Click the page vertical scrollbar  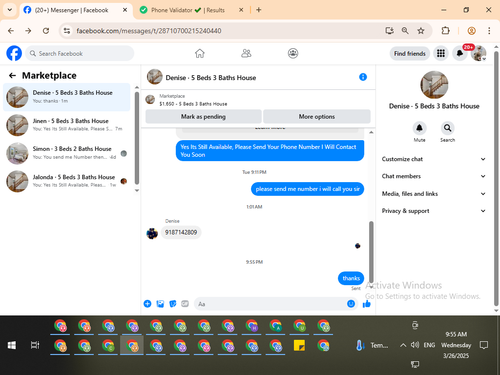pyautogui.click(x=496, y=178)
